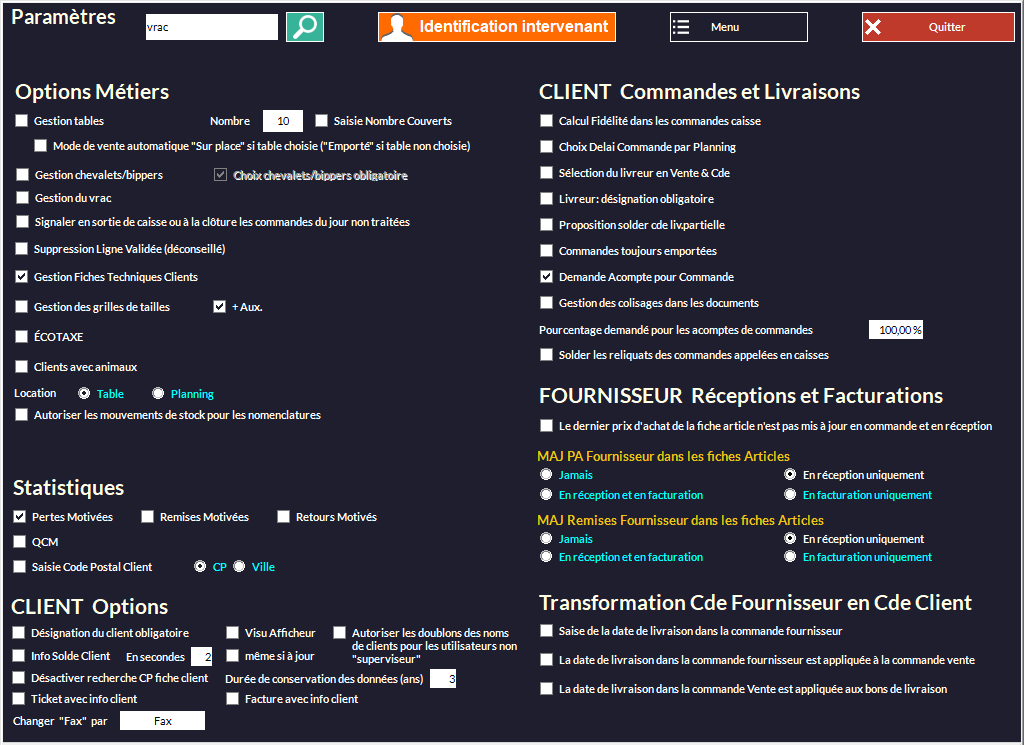Select the Ville radio button

[x=239, y=567]
